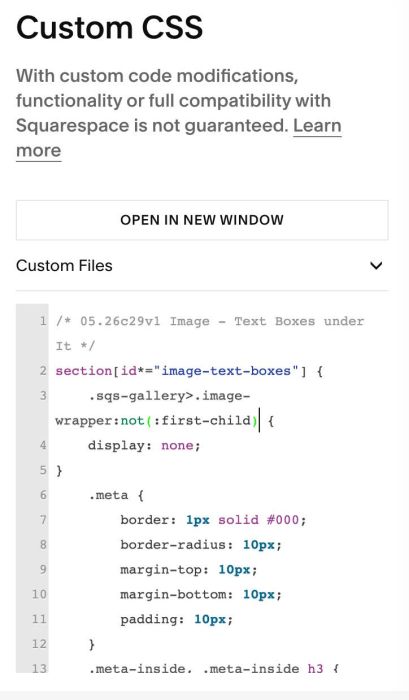This screenshot has width=409, height=700.
Task: Click line number 1 in the gutter
Action: (x=43, y=321)
